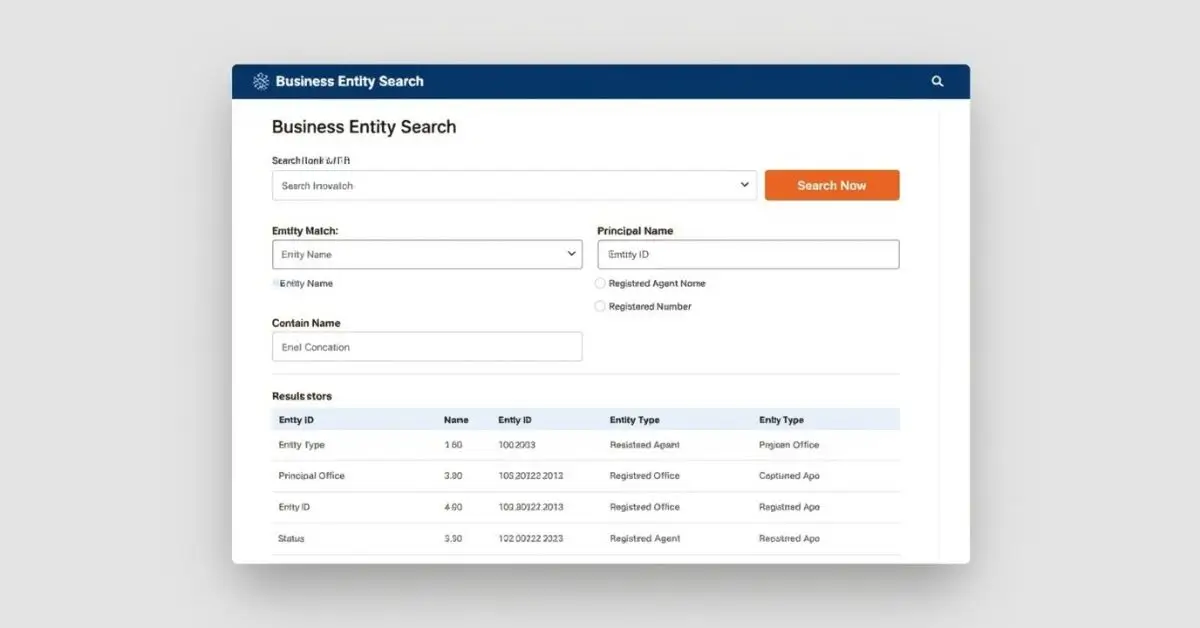Click the Enel Concation input under Contain Name

click(427, 347)
